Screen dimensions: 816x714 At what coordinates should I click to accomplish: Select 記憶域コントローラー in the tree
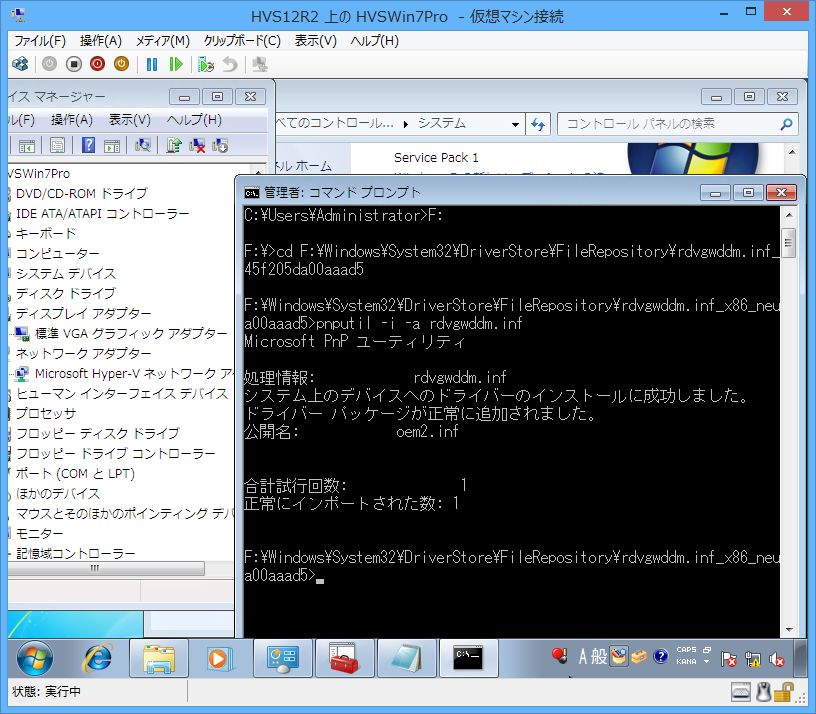pyautogui.click(x=75, y=553)
